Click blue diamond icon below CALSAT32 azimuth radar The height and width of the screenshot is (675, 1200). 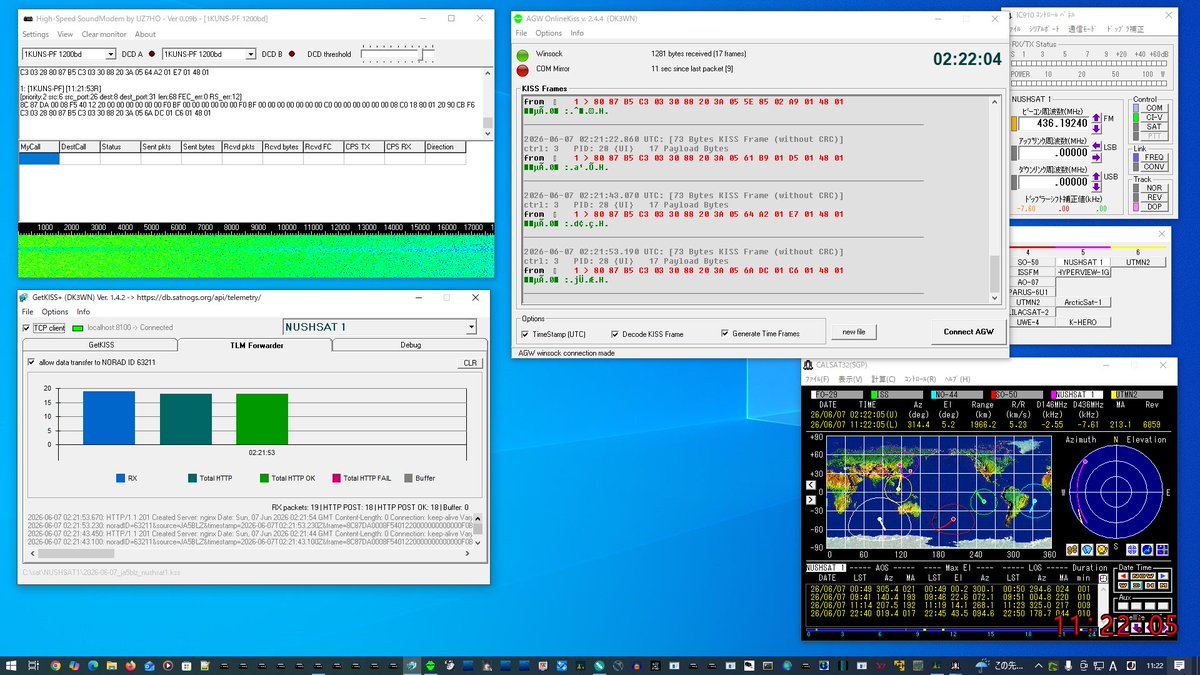coord(1086,548)
